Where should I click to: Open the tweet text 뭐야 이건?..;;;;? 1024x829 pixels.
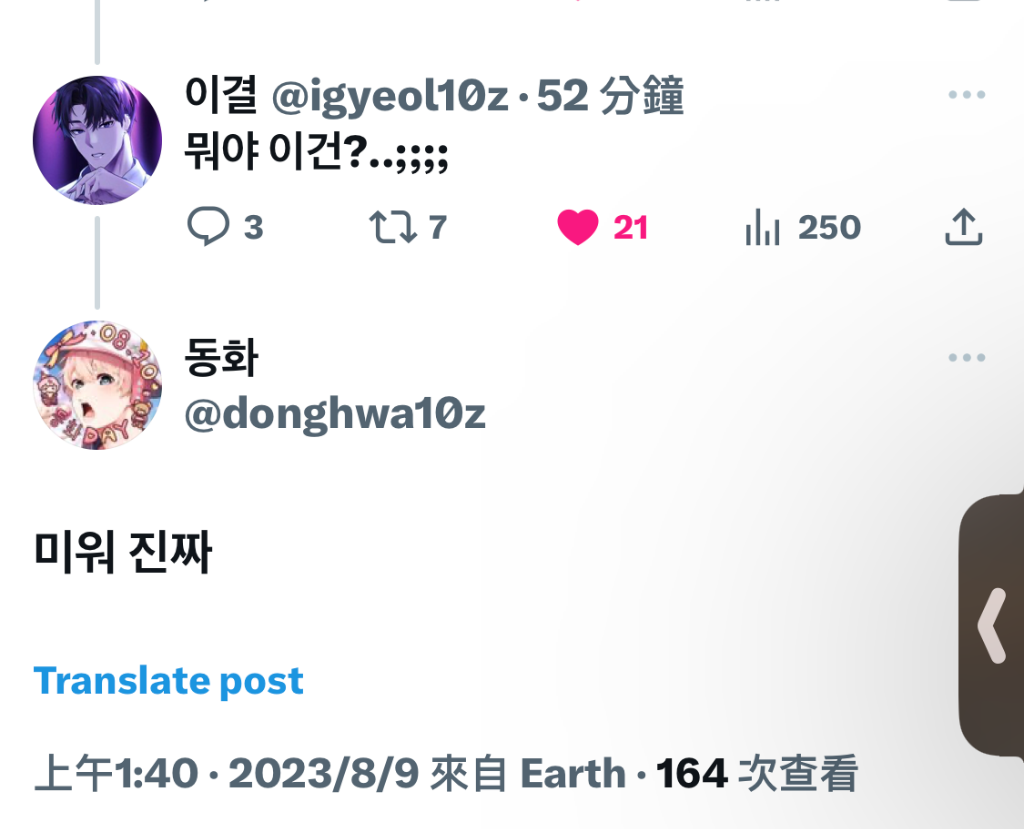coord(316,152)
